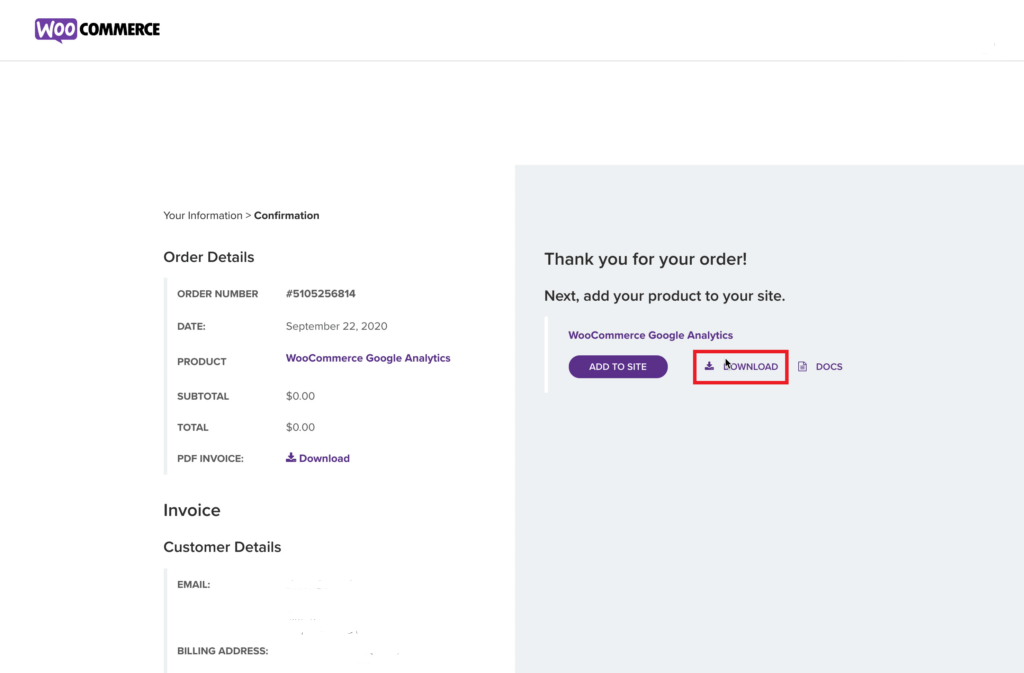Click the SUBTOTAL label

point(203,396)
